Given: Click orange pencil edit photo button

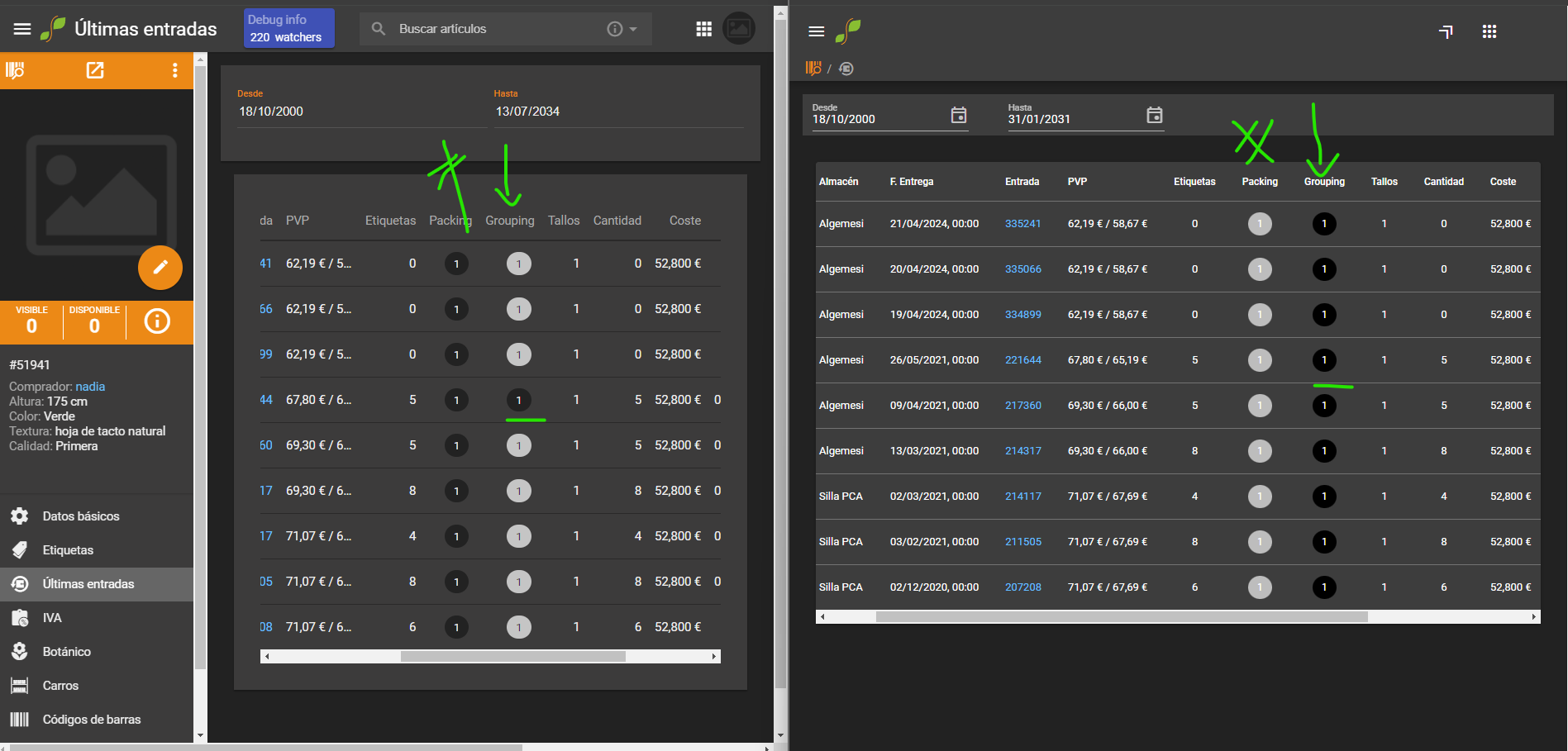Looking at the screenshot, I should point(160,267).
